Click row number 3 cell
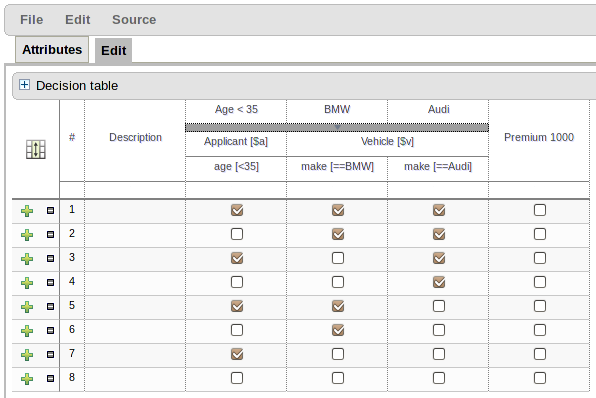The image size is (596, 398). (x=72, y=258)
